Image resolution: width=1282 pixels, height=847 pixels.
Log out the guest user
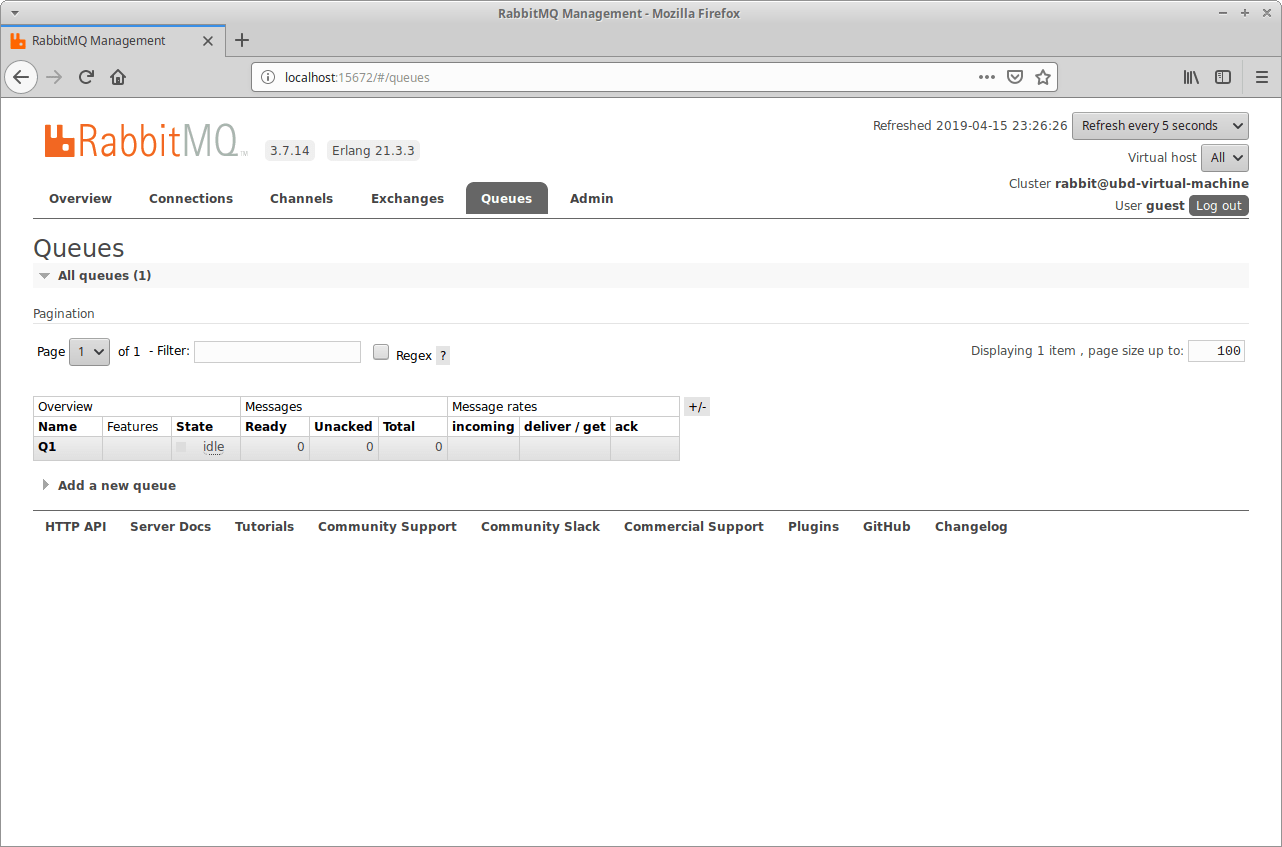(1218, 205)
